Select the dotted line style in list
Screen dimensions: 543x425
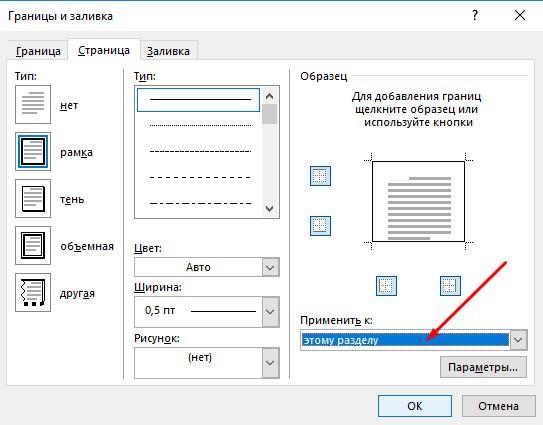200,125
